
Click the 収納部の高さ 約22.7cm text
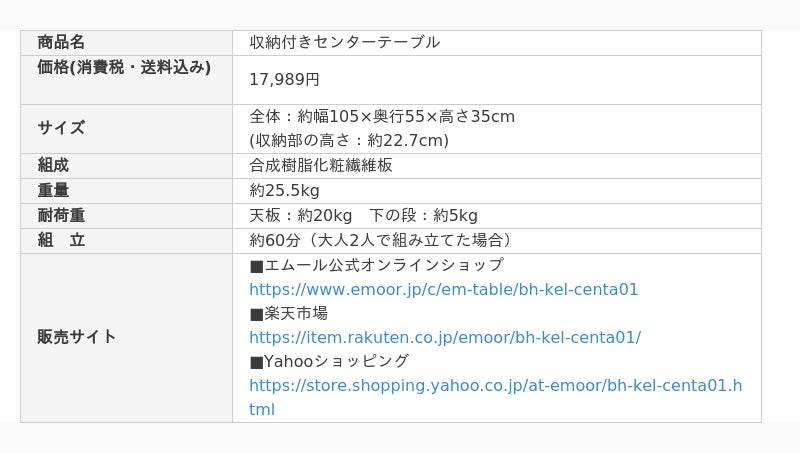click(349, 141)
